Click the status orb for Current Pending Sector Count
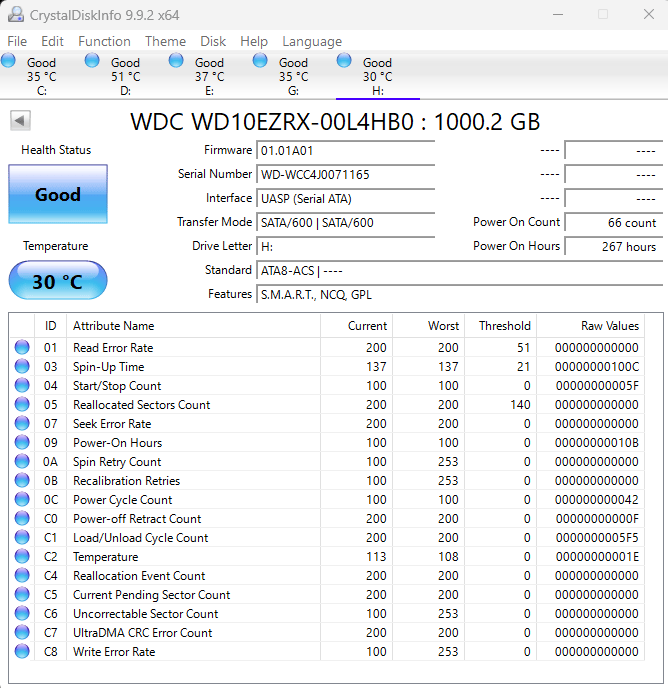The image size is (668, 688). 22,595
